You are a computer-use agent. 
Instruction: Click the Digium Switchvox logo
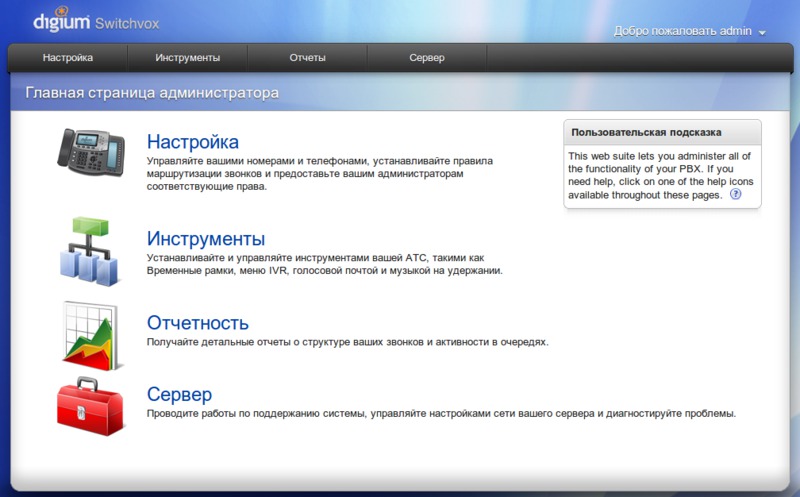pyautogui.click(x=96, y=20)
